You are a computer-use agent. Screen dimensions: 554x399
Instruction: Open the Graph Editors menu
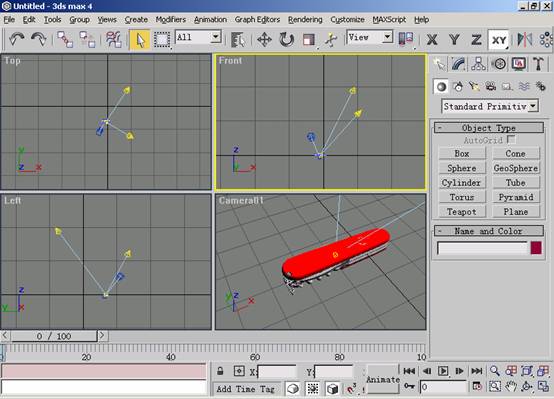(x=257, y=19)
